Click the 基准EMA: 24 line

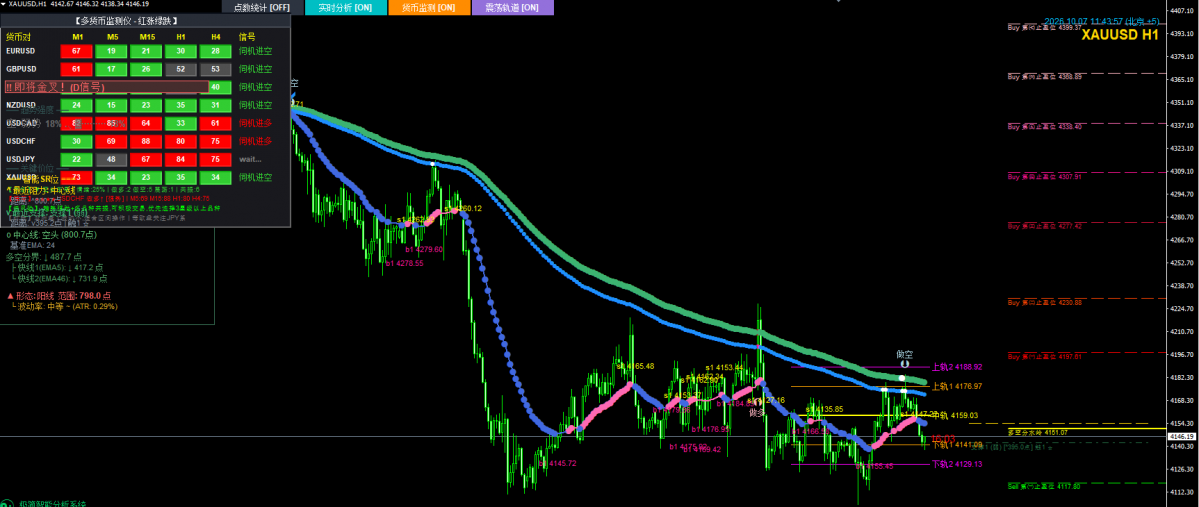[x=32, y=245]
